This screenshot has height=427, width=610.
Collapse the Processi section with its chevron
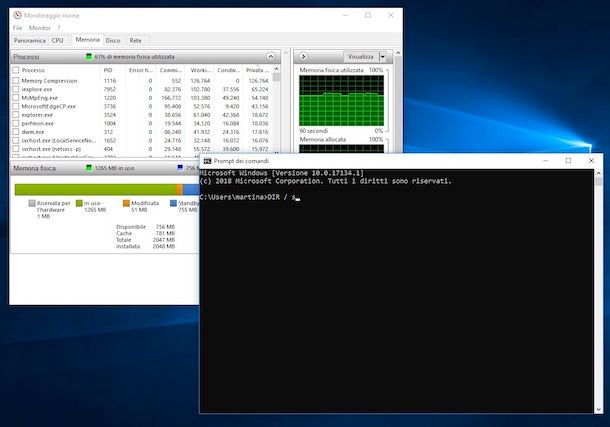(x=270, y=57)
